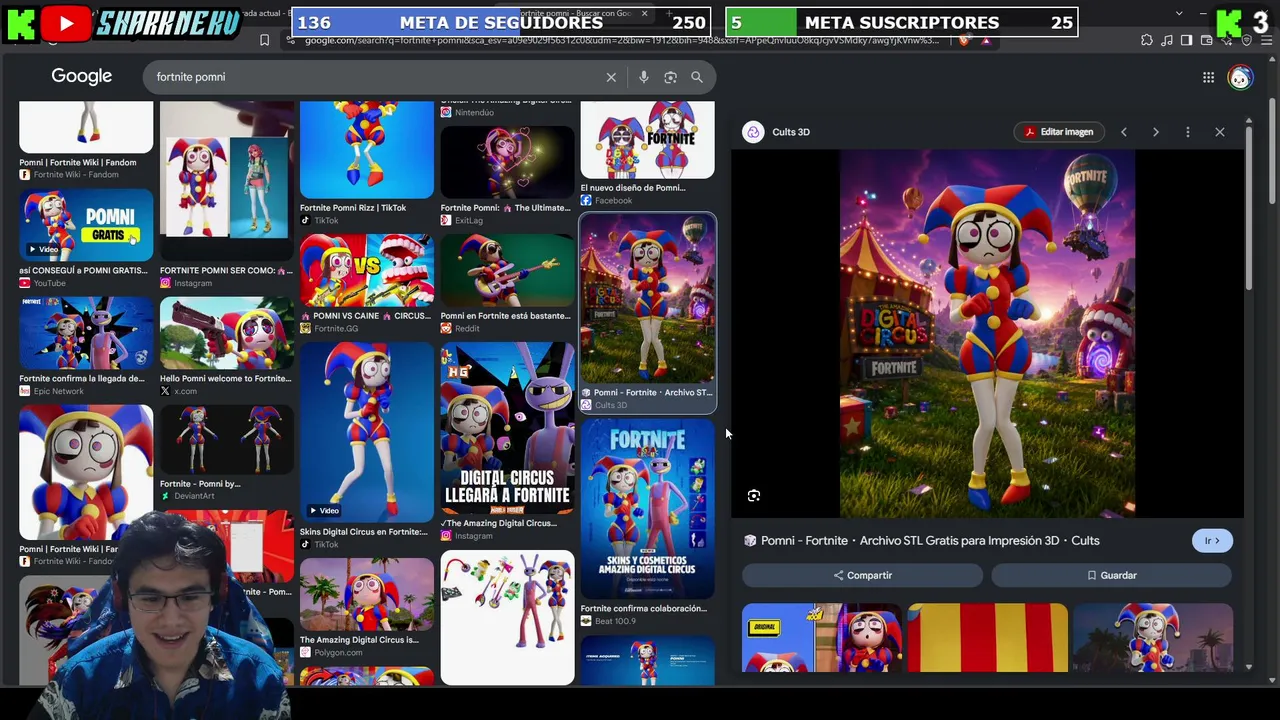The height and width of the screenshot is (720, 1280).
Task: Open the tab search dropdown arrow
Action: [1179, 13]
